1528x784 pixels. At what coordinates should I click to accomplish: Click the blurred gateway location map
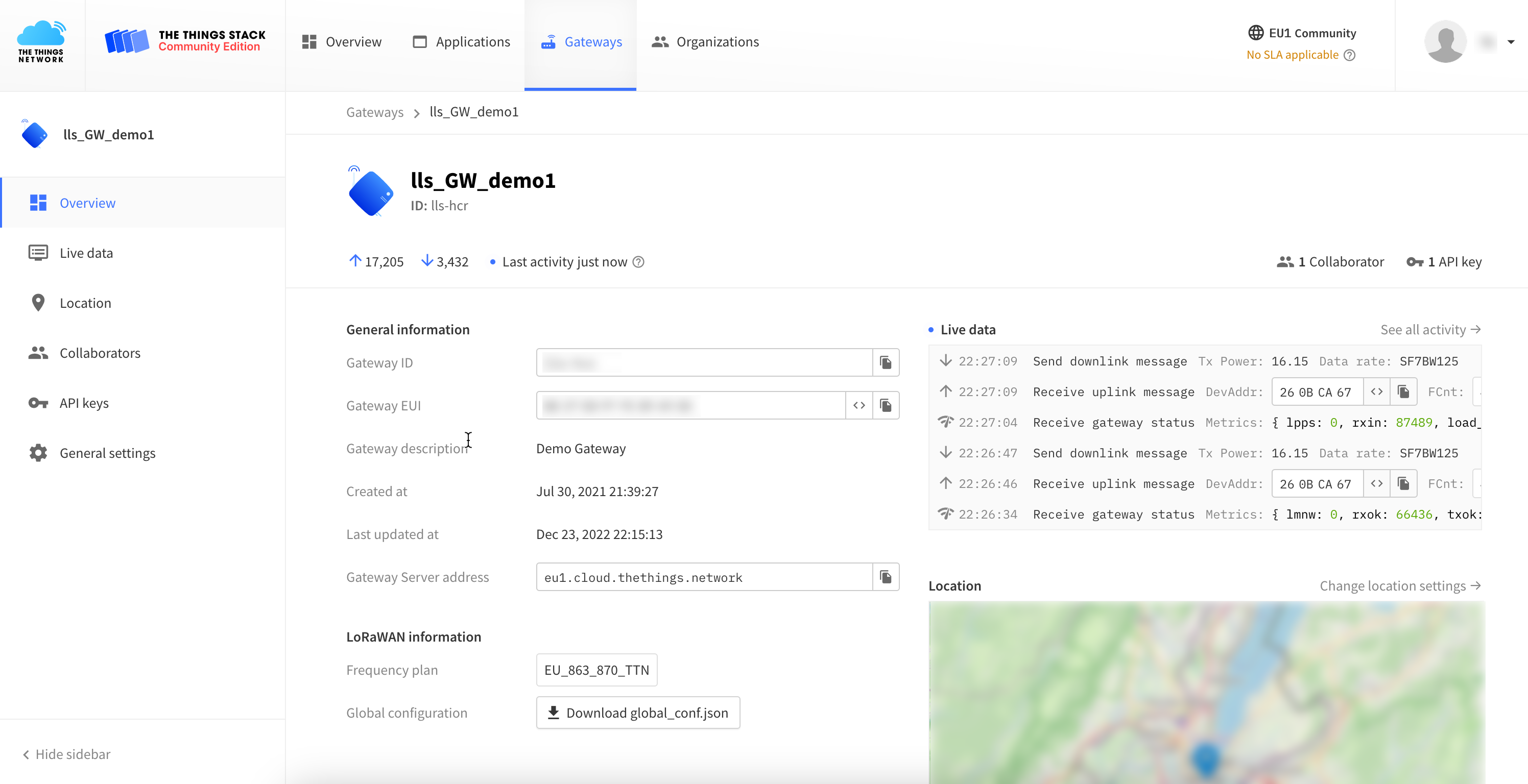coord(1206,692)
